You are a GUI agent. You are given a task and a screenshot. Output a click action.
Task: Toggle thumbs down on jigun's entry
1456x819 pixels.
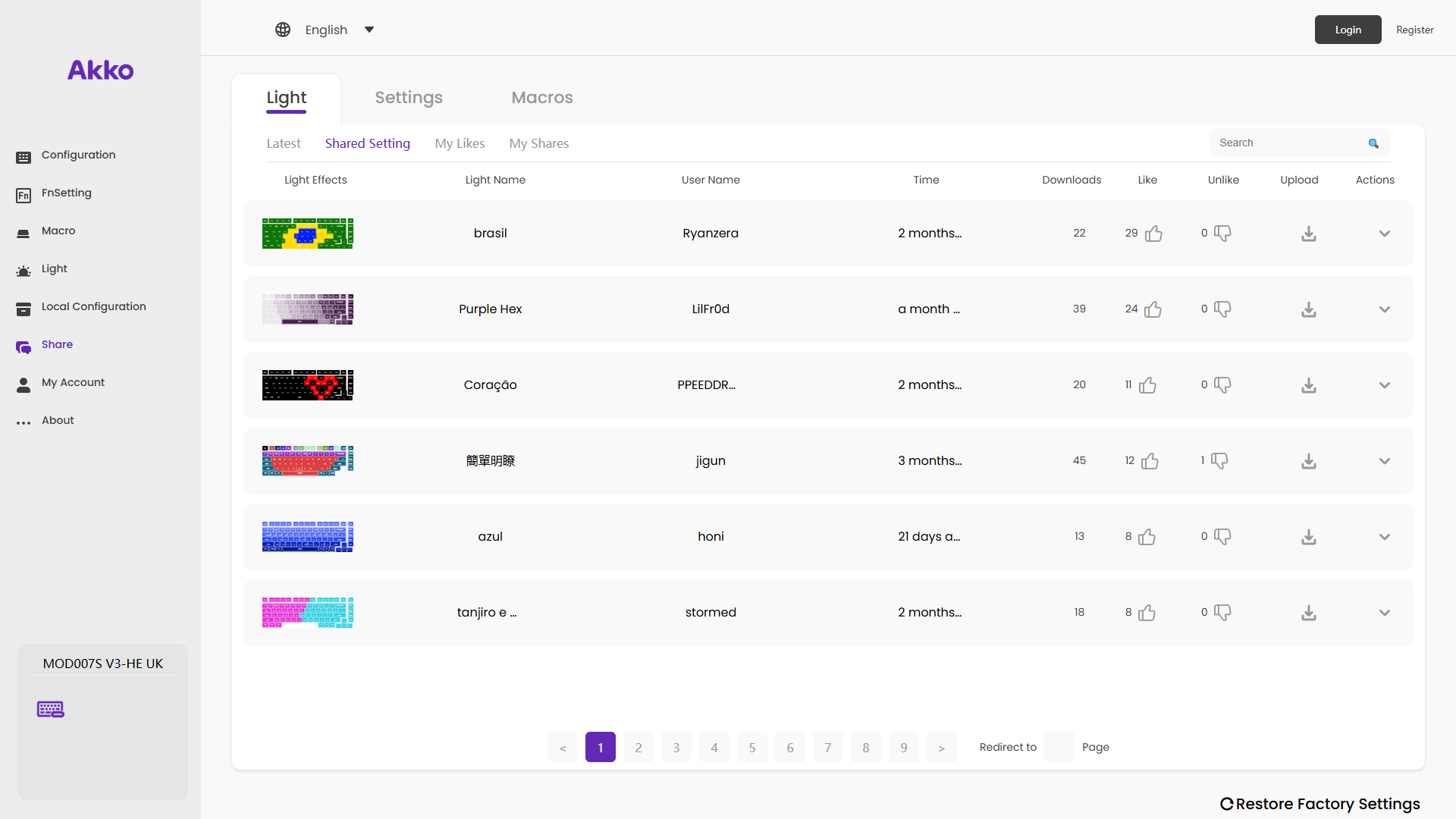coord(1219,460)
